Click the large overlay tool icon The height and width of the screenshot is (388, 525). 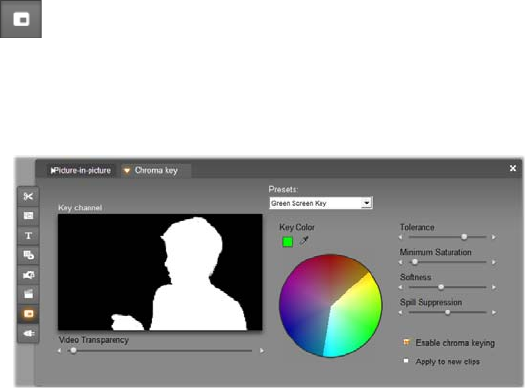pyautogui.click(x=21, y=19)
